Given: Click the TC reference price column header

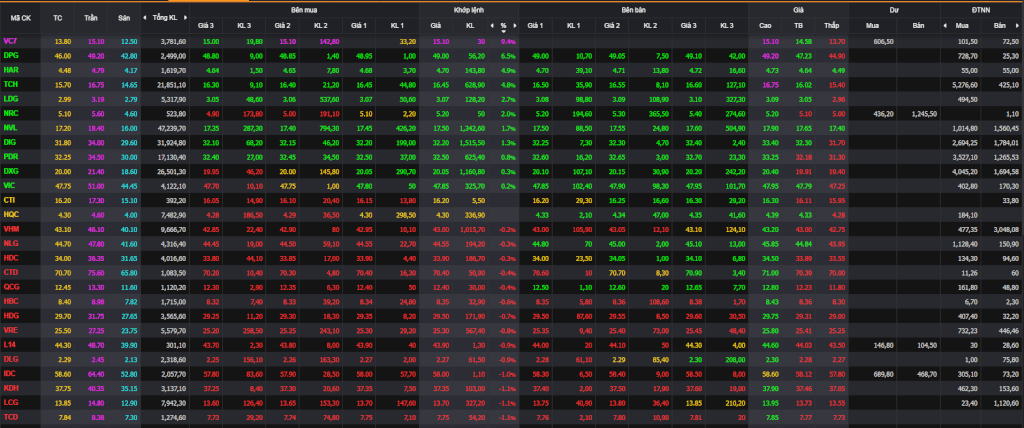Looking at the screenshot, I should pos(57,18).
